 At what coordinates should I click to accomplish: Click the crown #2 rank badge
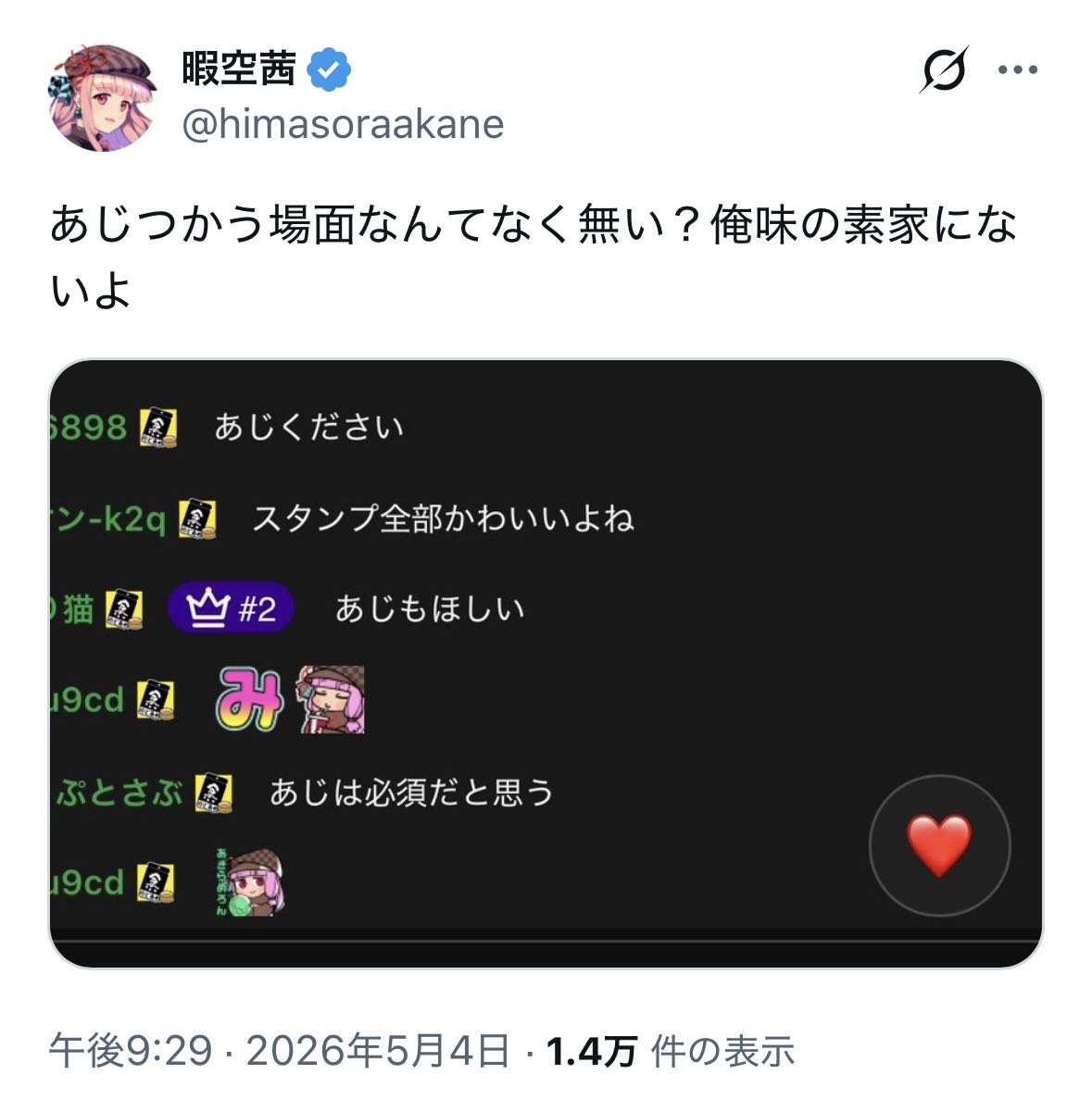coord(231,609)
